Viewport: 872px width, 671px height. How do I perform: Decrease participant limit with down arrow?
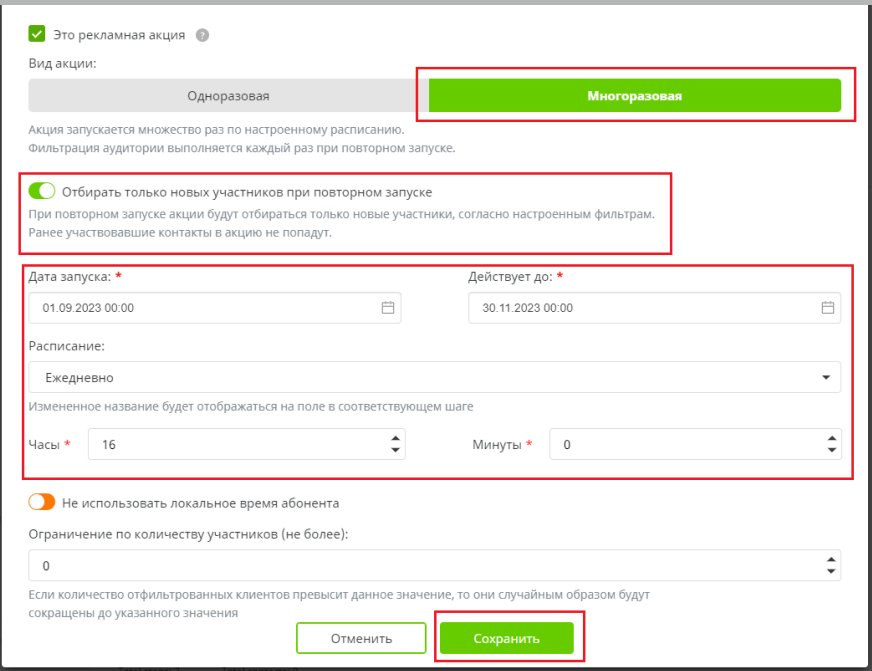point(830,571)
